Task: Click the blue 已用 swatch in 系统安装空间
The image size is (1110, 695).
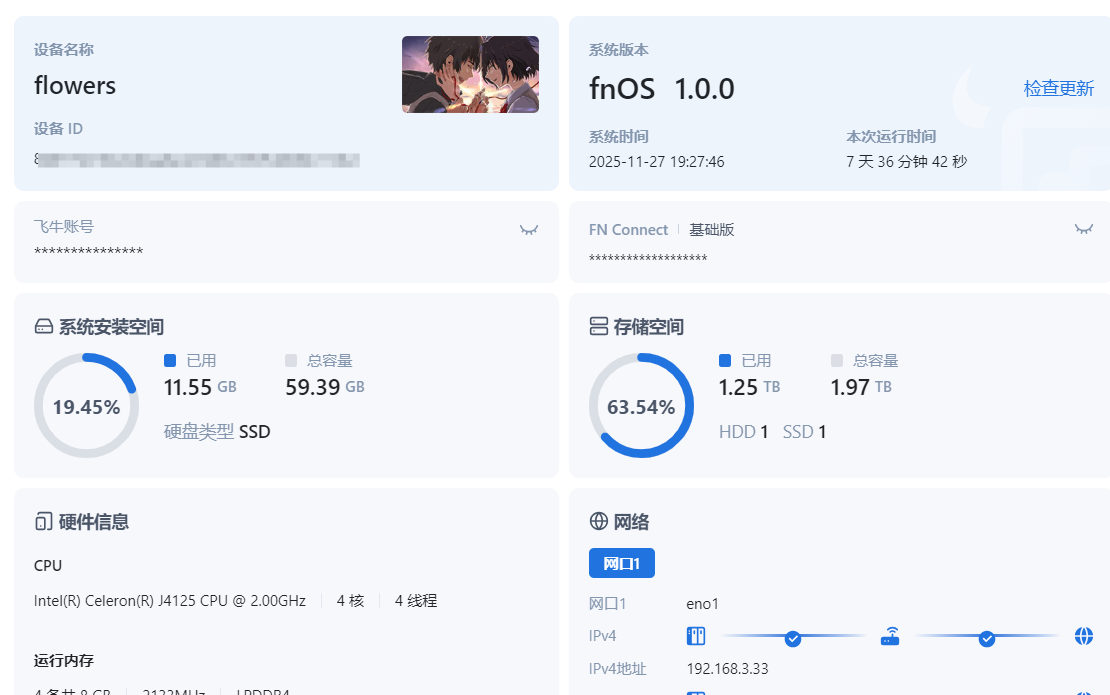Action: pos(170,361)
